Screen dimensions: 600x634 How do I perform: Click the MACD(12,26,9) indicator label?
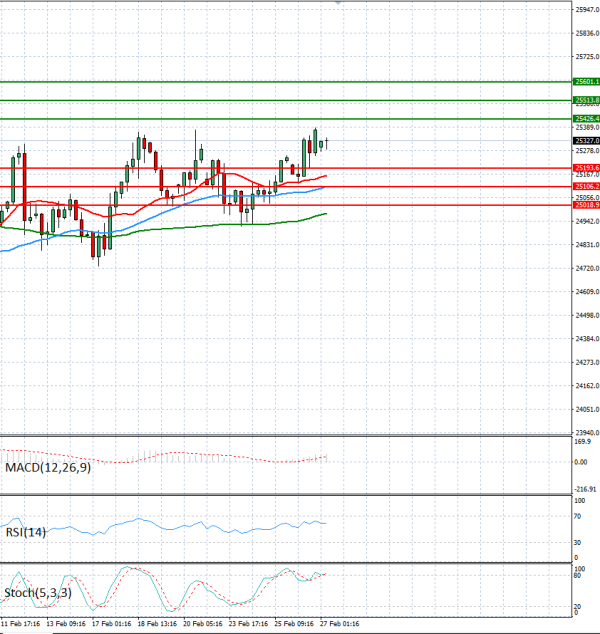pos(47,468)
